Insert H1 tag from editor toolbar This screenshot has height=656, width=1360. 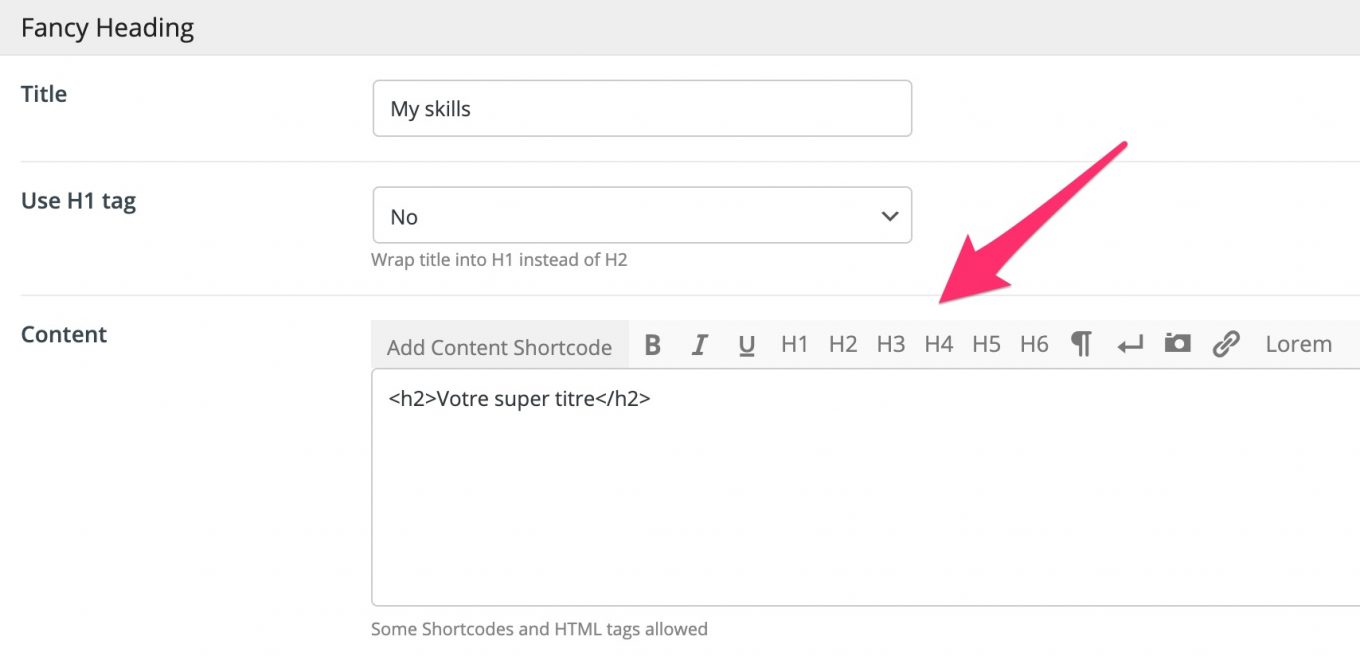pos(794,345)
